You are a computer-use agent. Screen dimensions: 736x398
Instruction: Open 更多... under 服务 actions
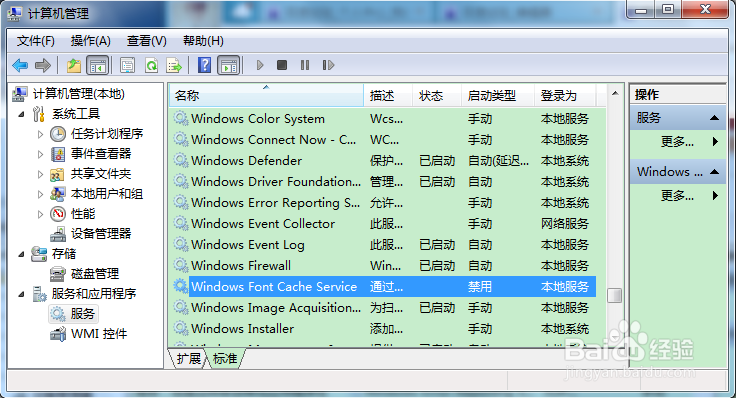[x=677, y=141]
